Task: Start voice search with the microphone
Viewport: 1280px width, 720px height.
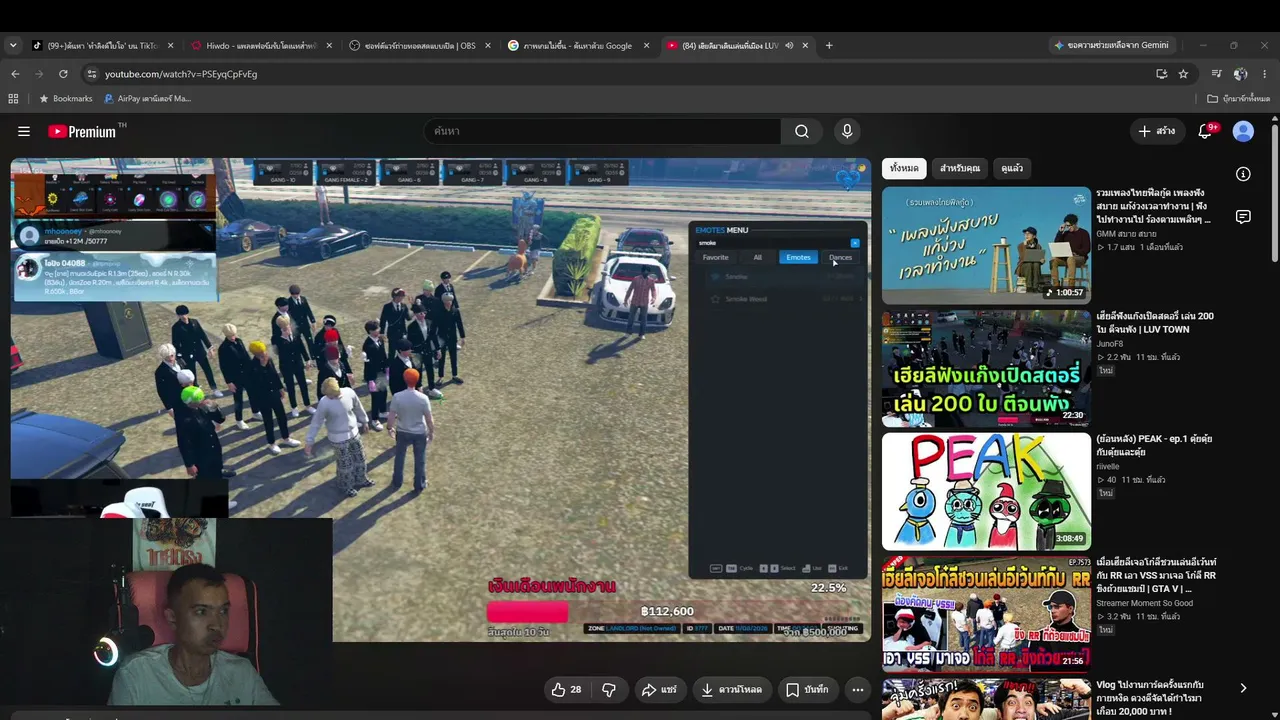Action: point(847,131)
